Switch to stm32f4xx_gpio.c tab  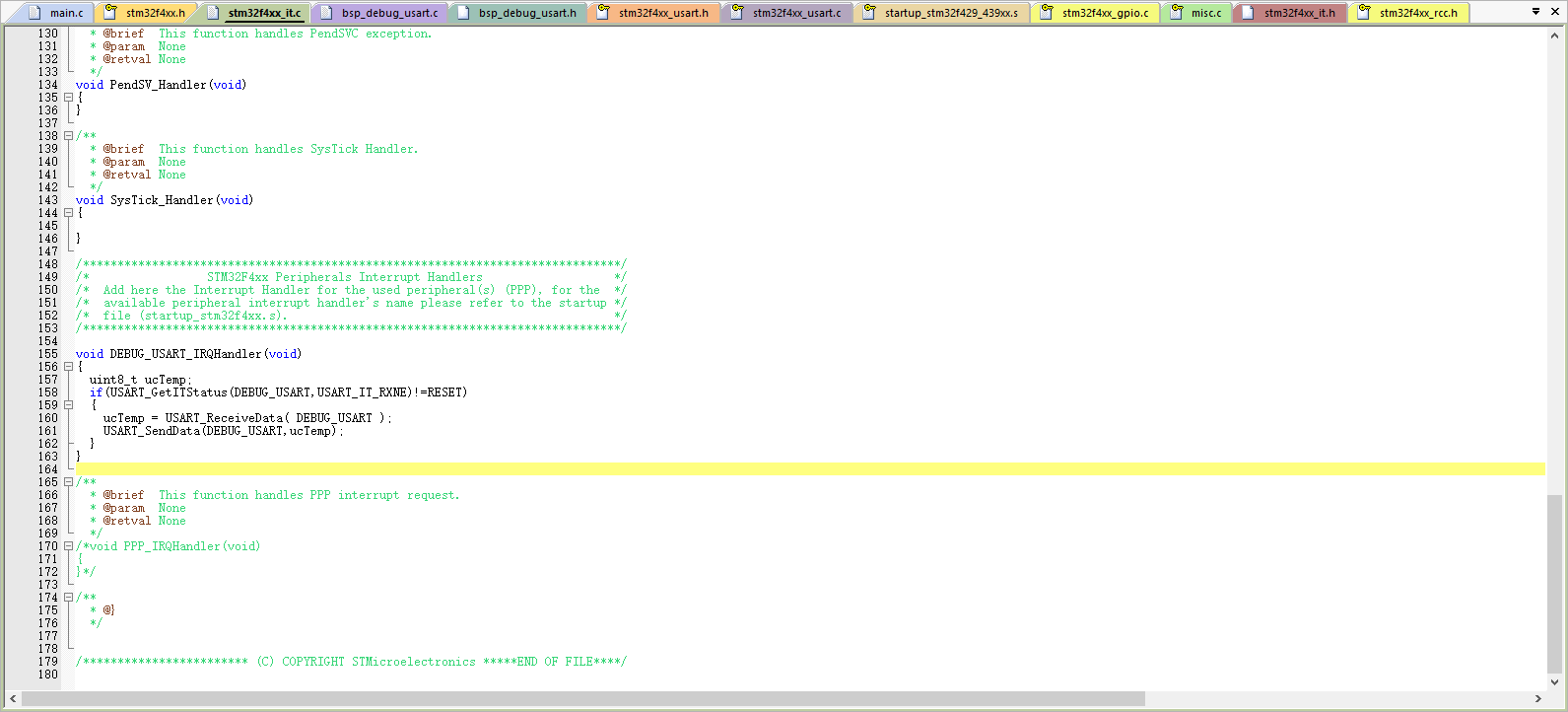tap(1095, 13)
